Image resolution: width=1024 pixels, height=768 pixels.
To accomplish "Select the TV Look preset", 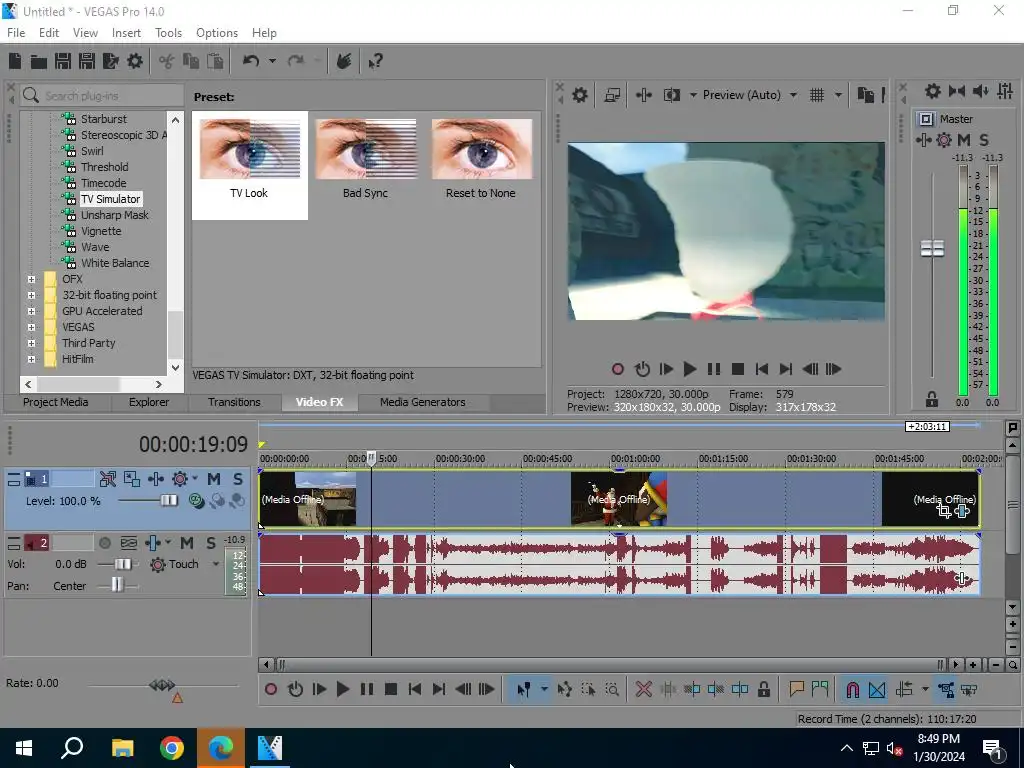I will click(249, 165).
